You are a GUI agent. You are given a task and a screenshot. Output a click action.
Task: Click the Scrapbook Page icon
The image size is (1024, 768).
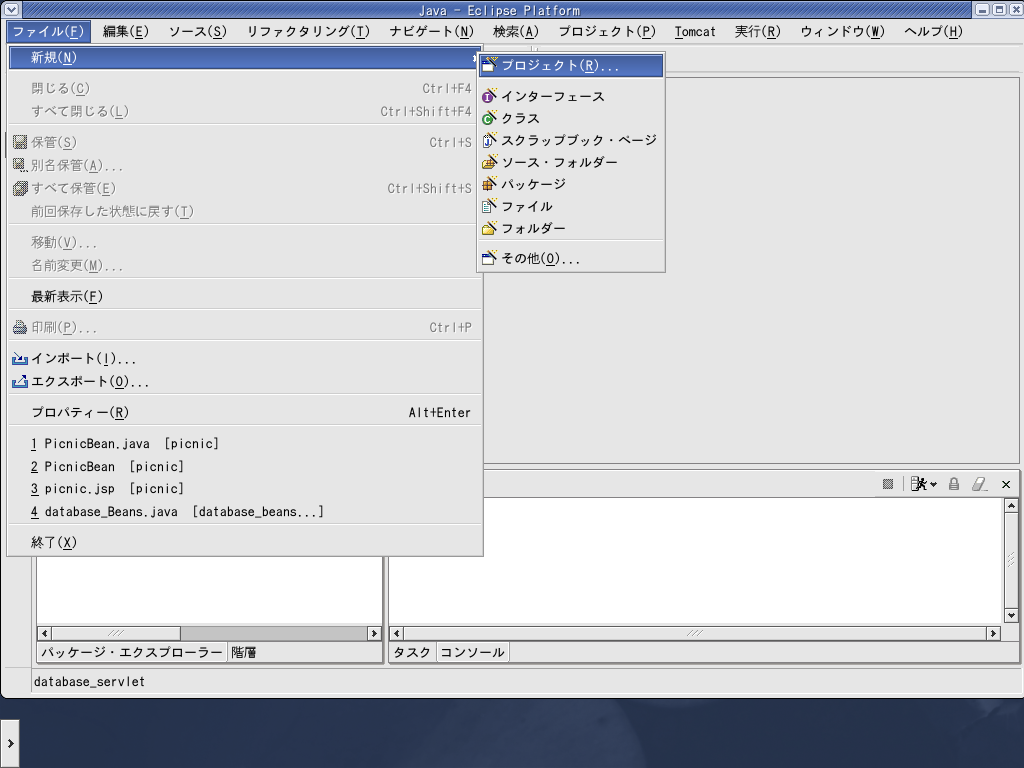[x=489, y=140]
